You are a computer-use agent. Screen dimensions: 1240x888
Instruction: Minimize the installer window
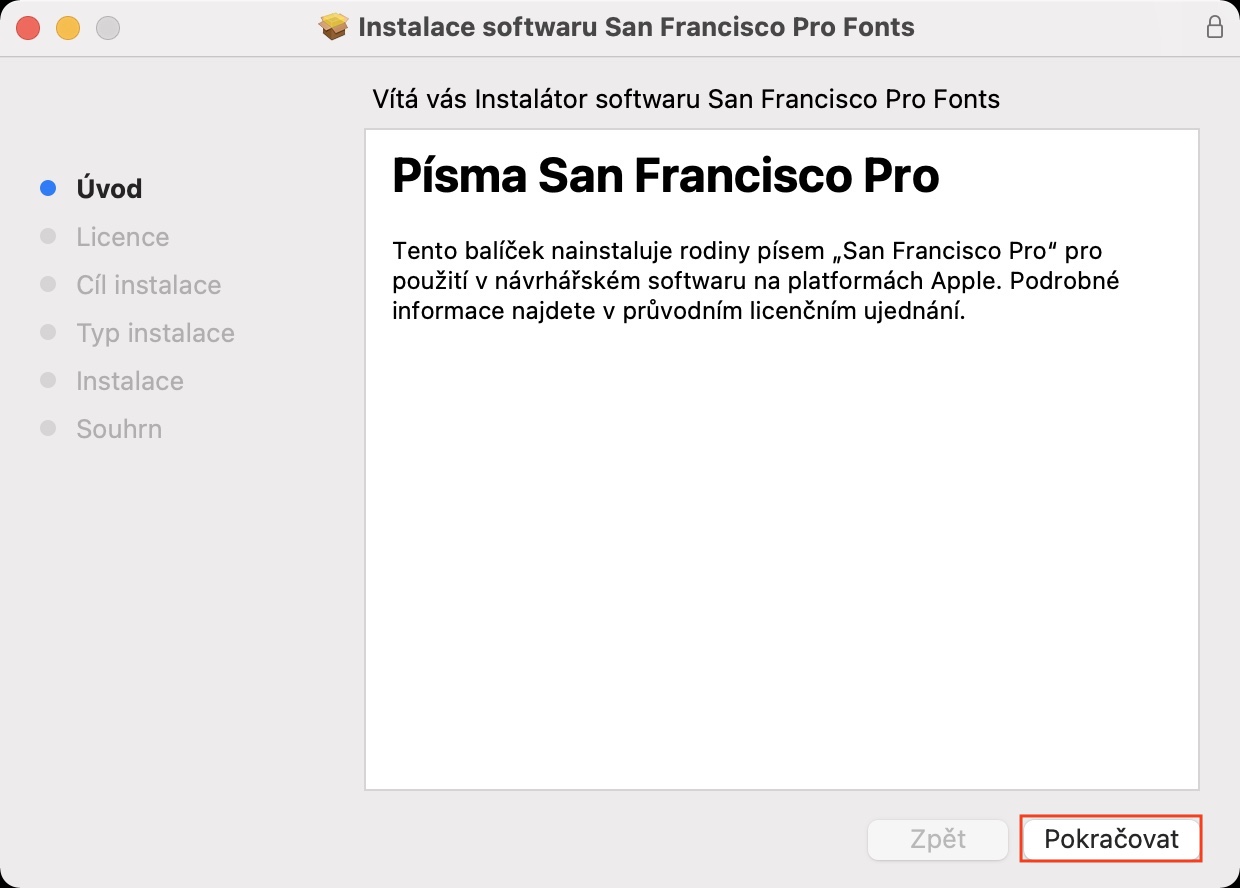click(68, 28)
